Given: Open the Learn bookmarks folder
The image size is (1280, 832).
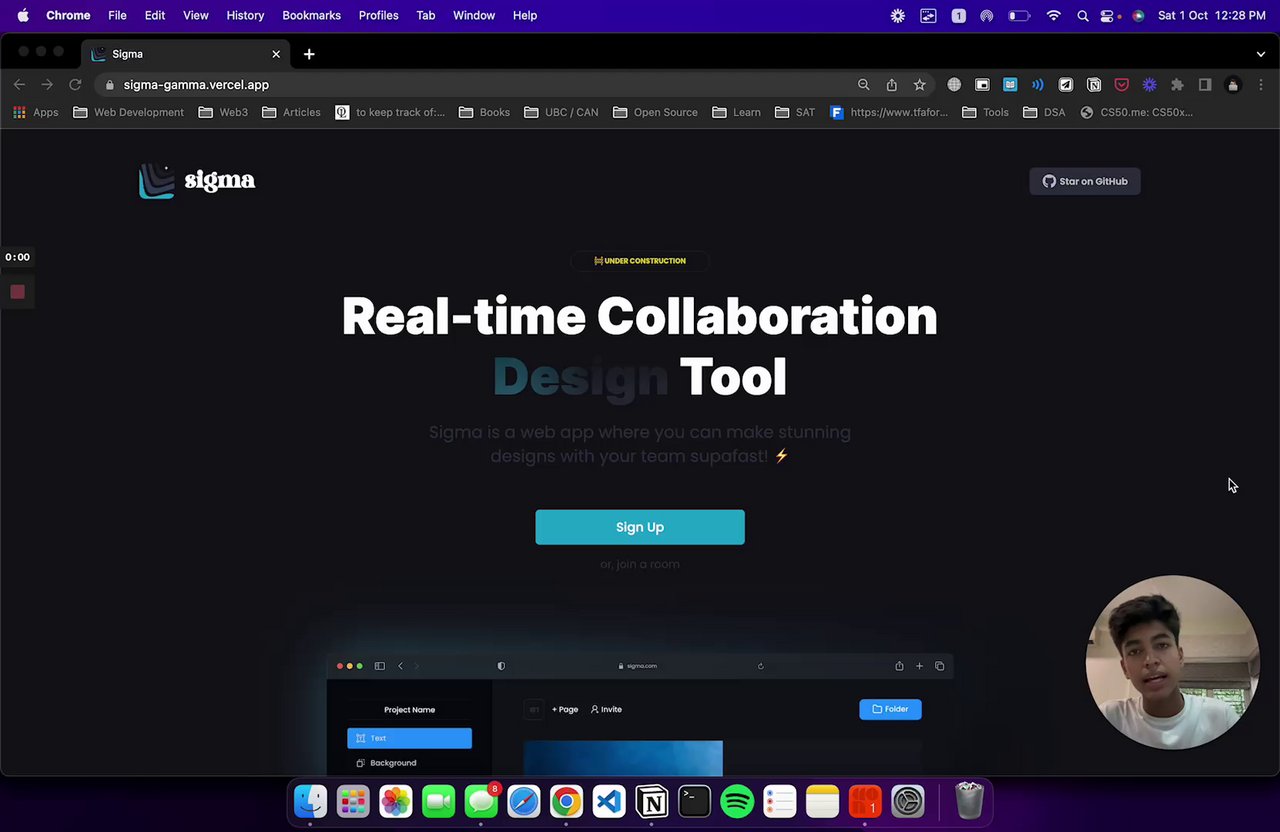Looking at the screenshot, I should pyautogui.click(x=736, y=112).
